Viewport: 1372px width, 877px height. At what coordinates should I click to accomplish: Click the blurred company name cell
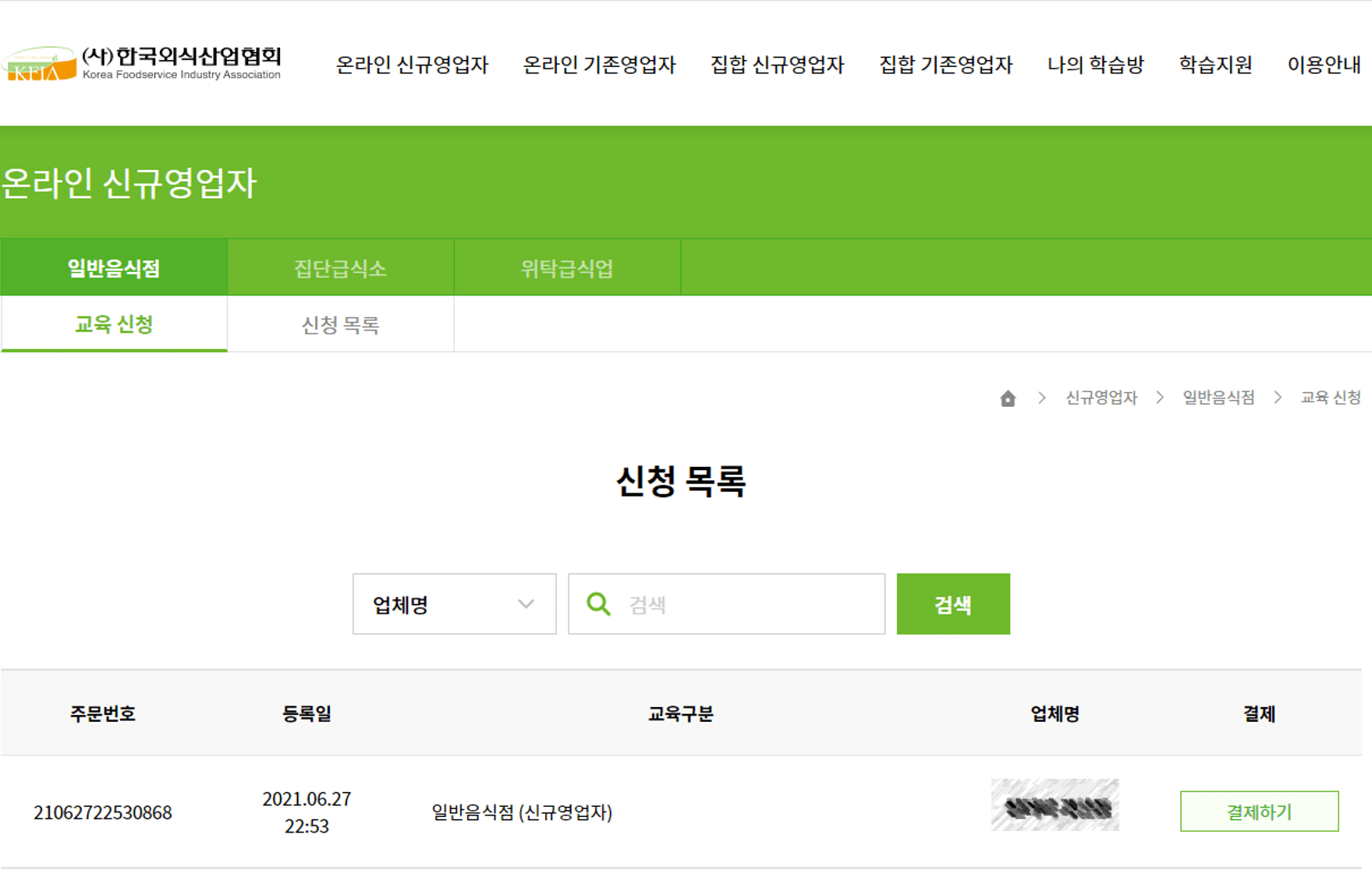pos(1055,805)
